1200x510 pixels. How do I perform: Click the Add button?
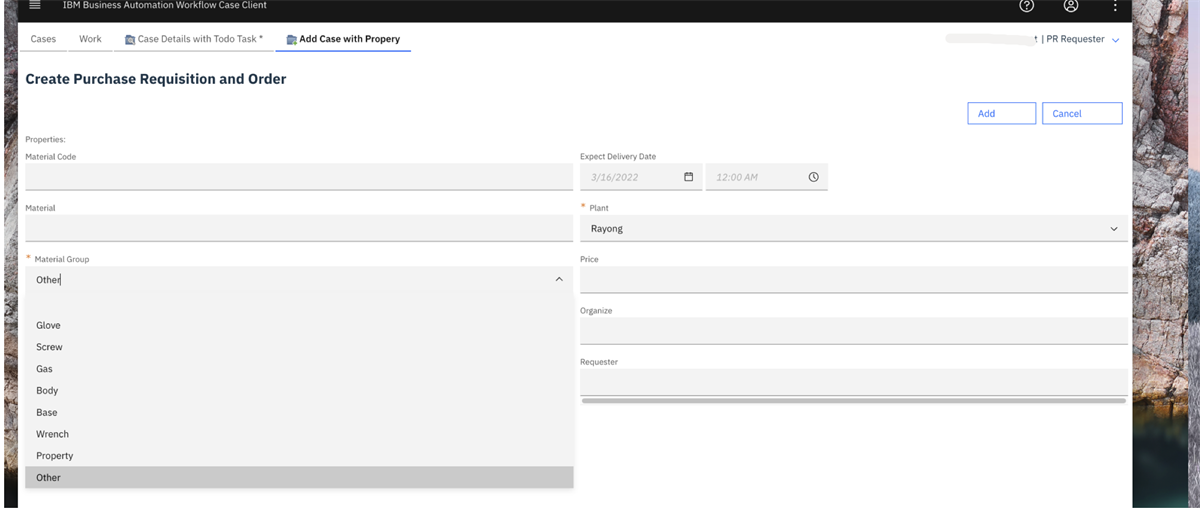1001,113
